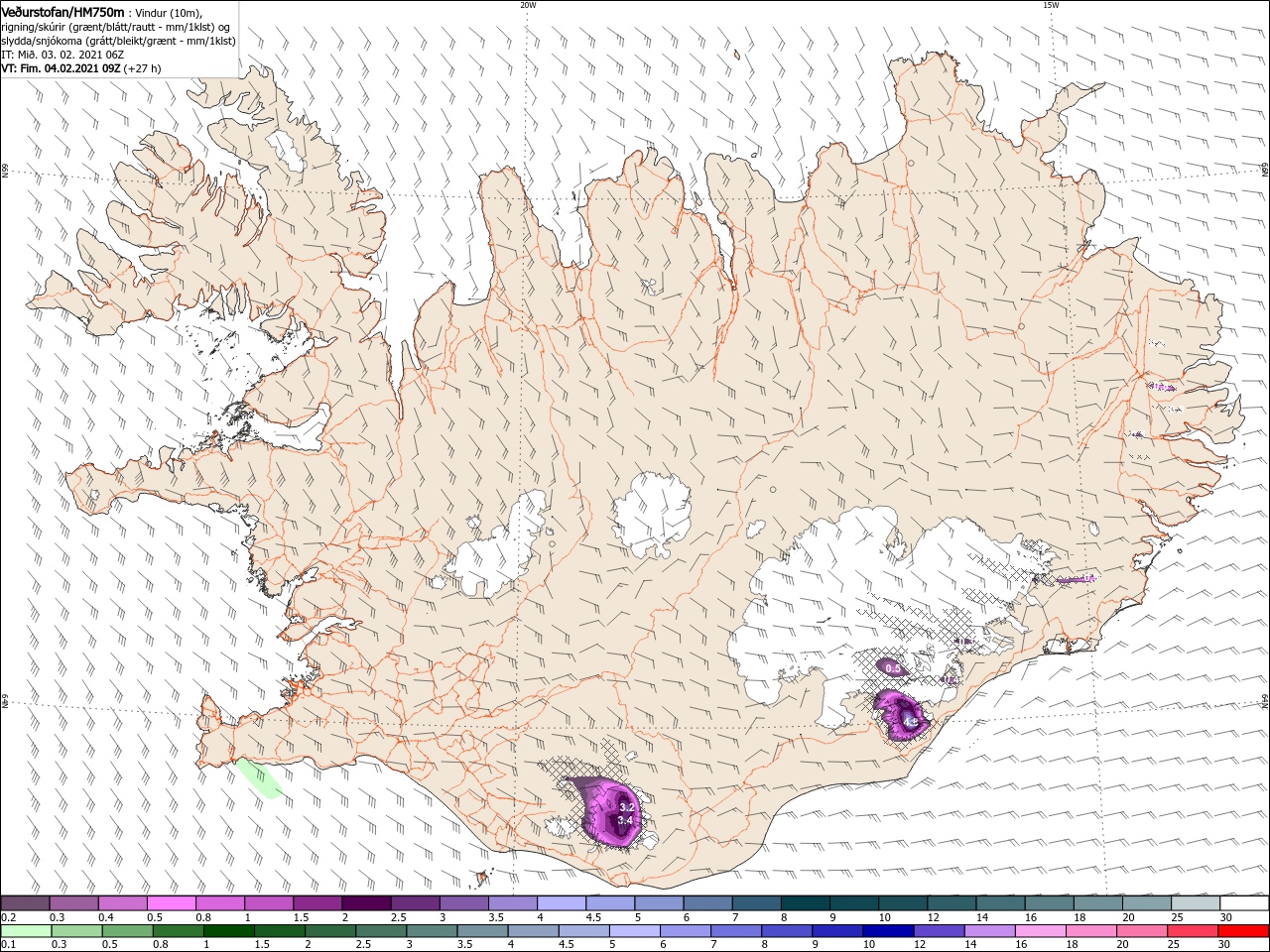Select upper legend swatch starting at 0.3
Image resolution: width=1270 pixels, height=952 pixels.
click(73, 903)
